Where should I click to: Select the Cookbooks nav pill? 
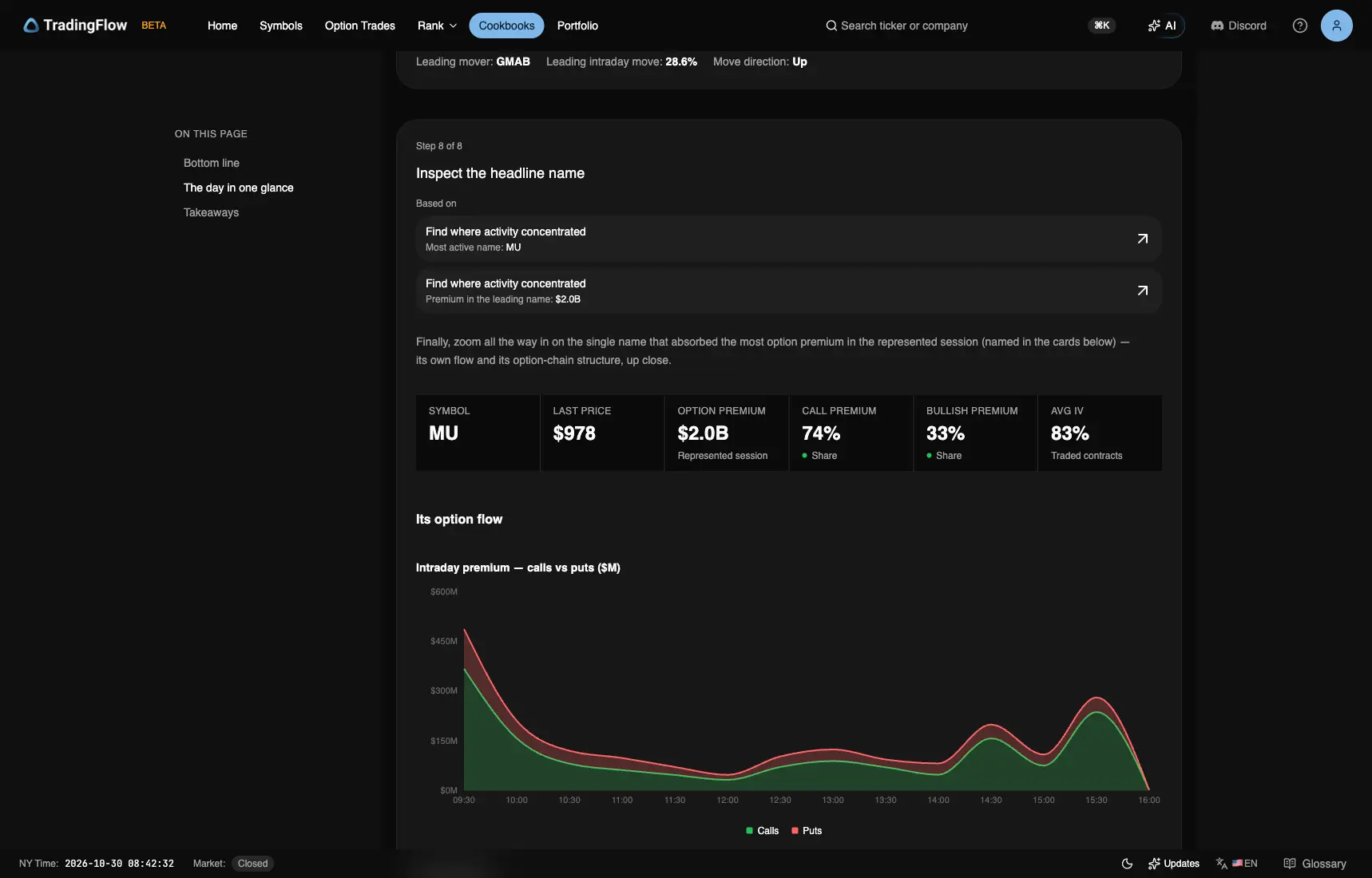[506, 26]
